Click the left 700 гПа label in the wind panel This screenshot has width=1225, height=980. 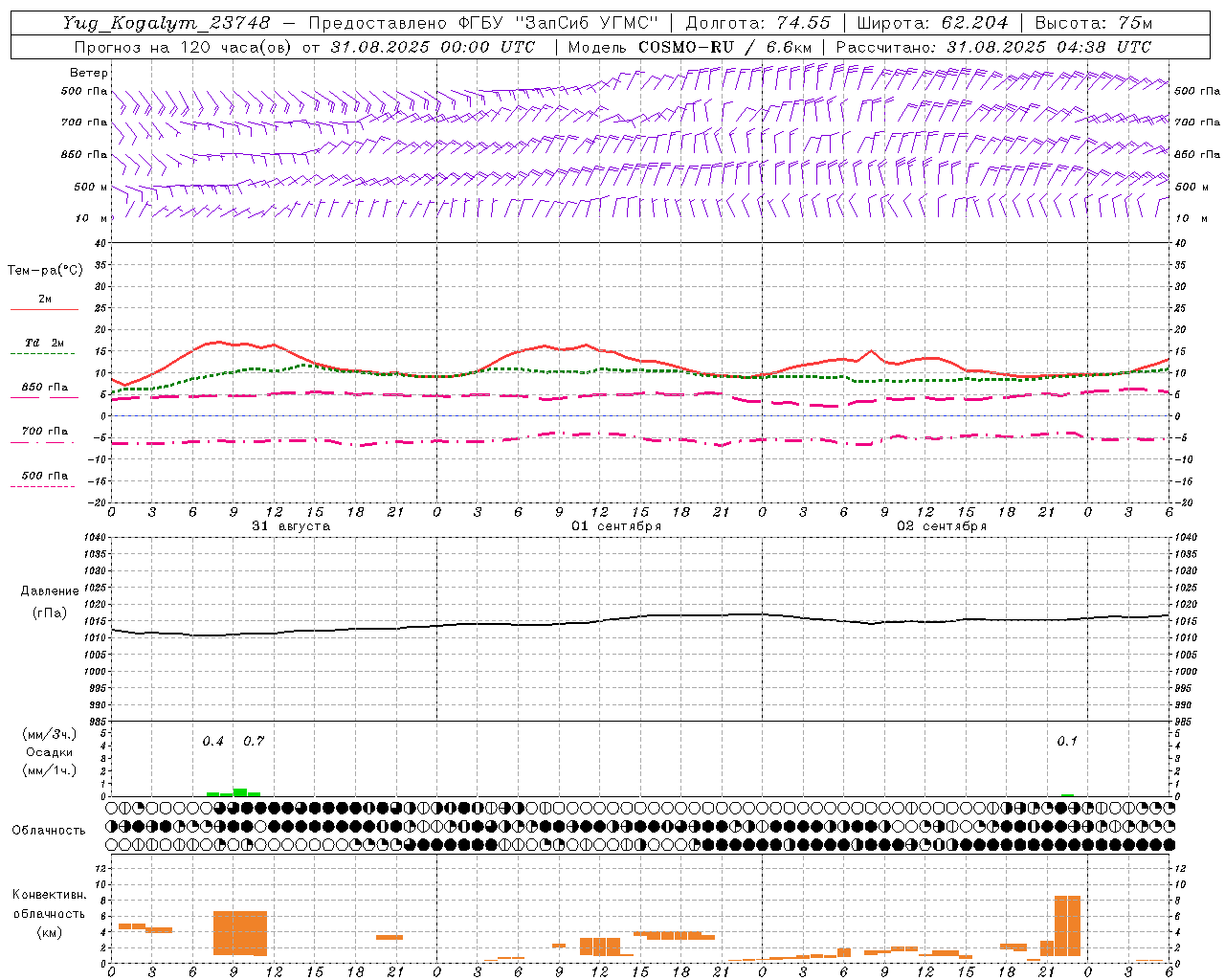pos(84,122)
